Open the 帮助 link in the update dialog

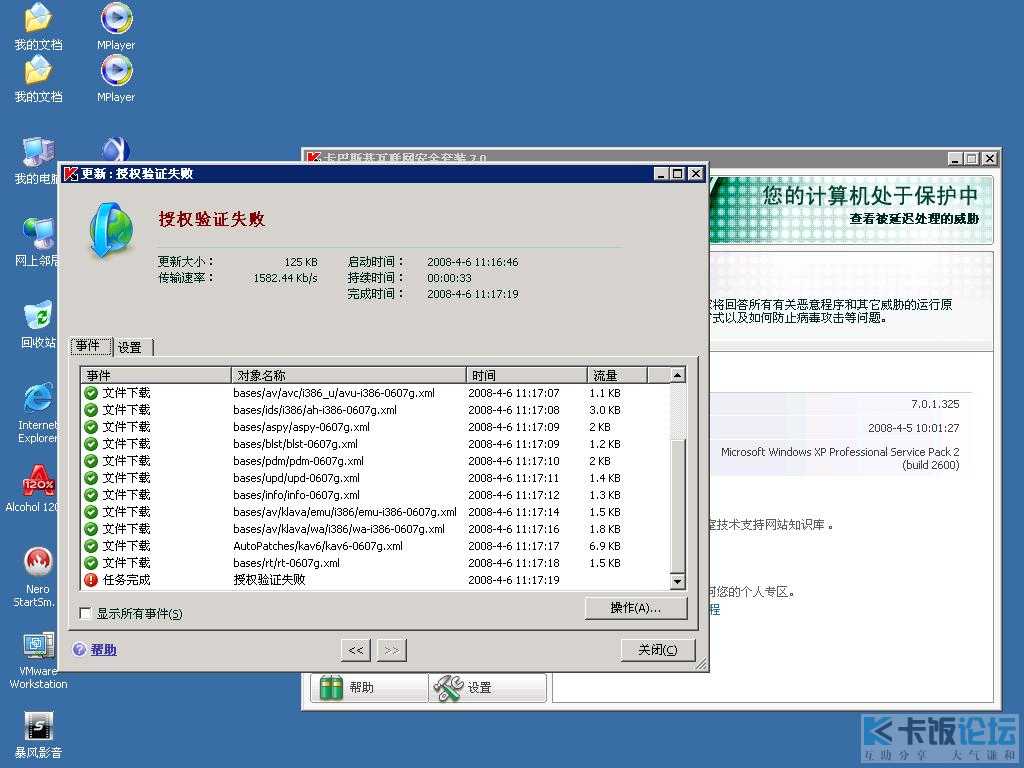point(103,650)
